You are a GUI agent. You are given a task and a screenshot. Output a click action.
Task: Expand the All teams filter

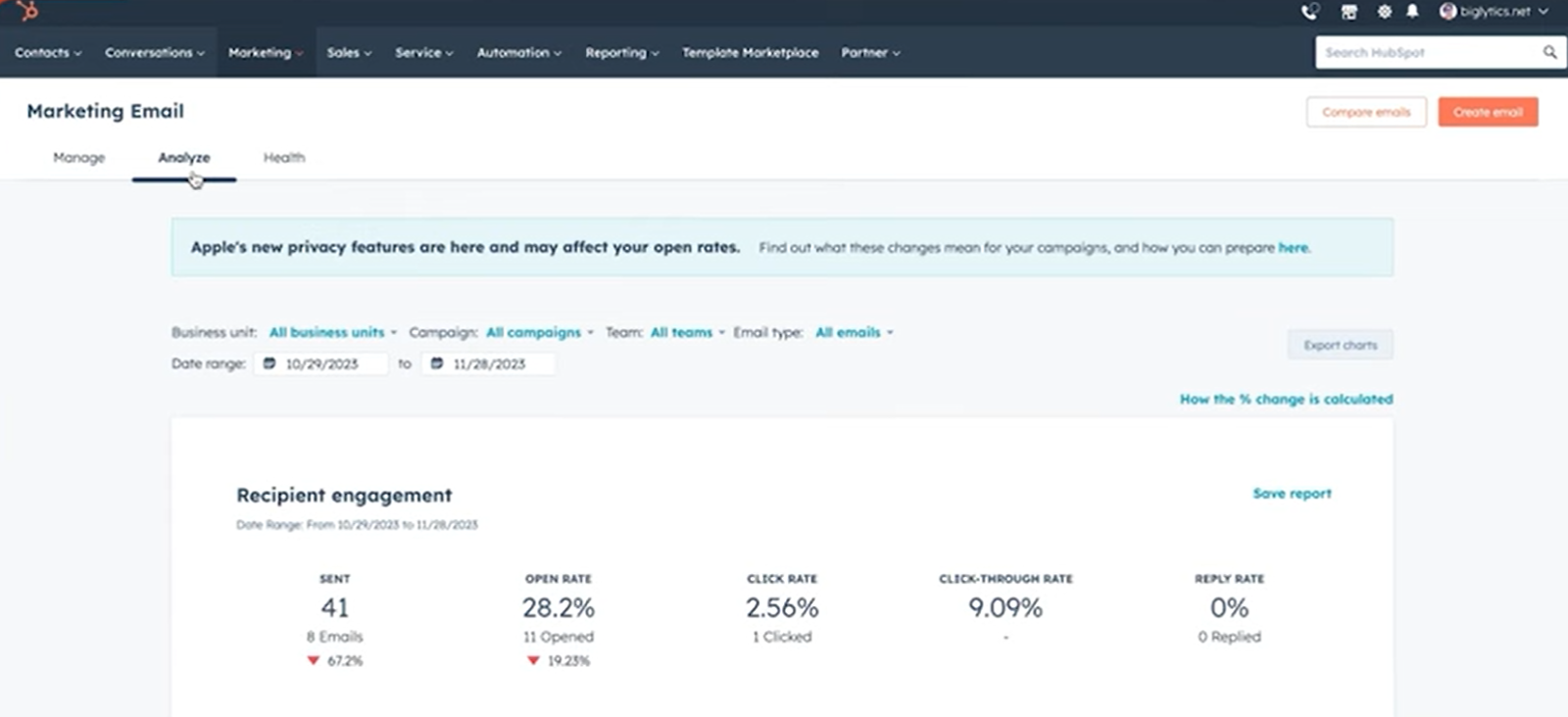click(687, 332)
